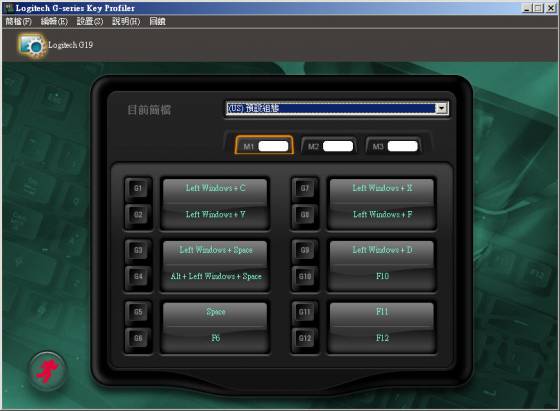This screenshot has width=560, height=411.
Task: Select the G1 key icon
Action: [x=138, y=188]
